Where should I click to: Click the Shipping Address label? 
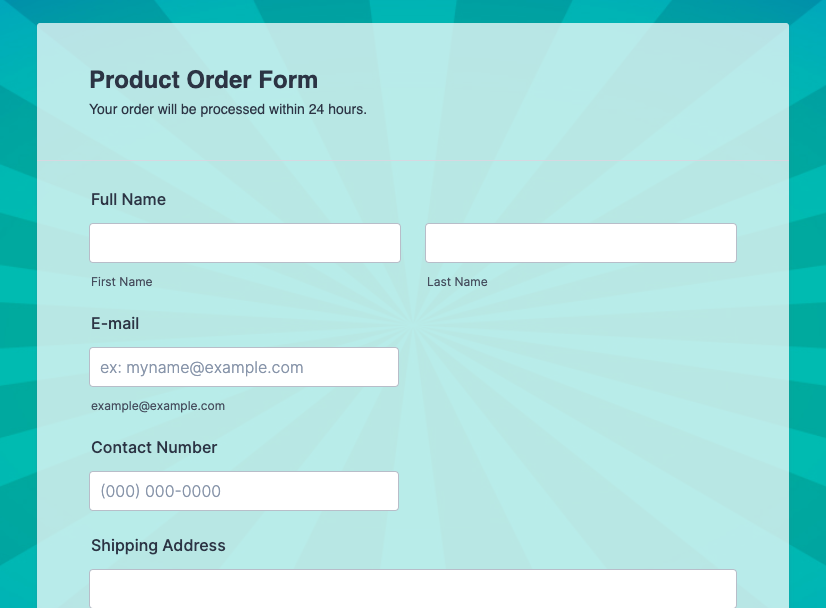pyautogui.click(x=158, y=546)
